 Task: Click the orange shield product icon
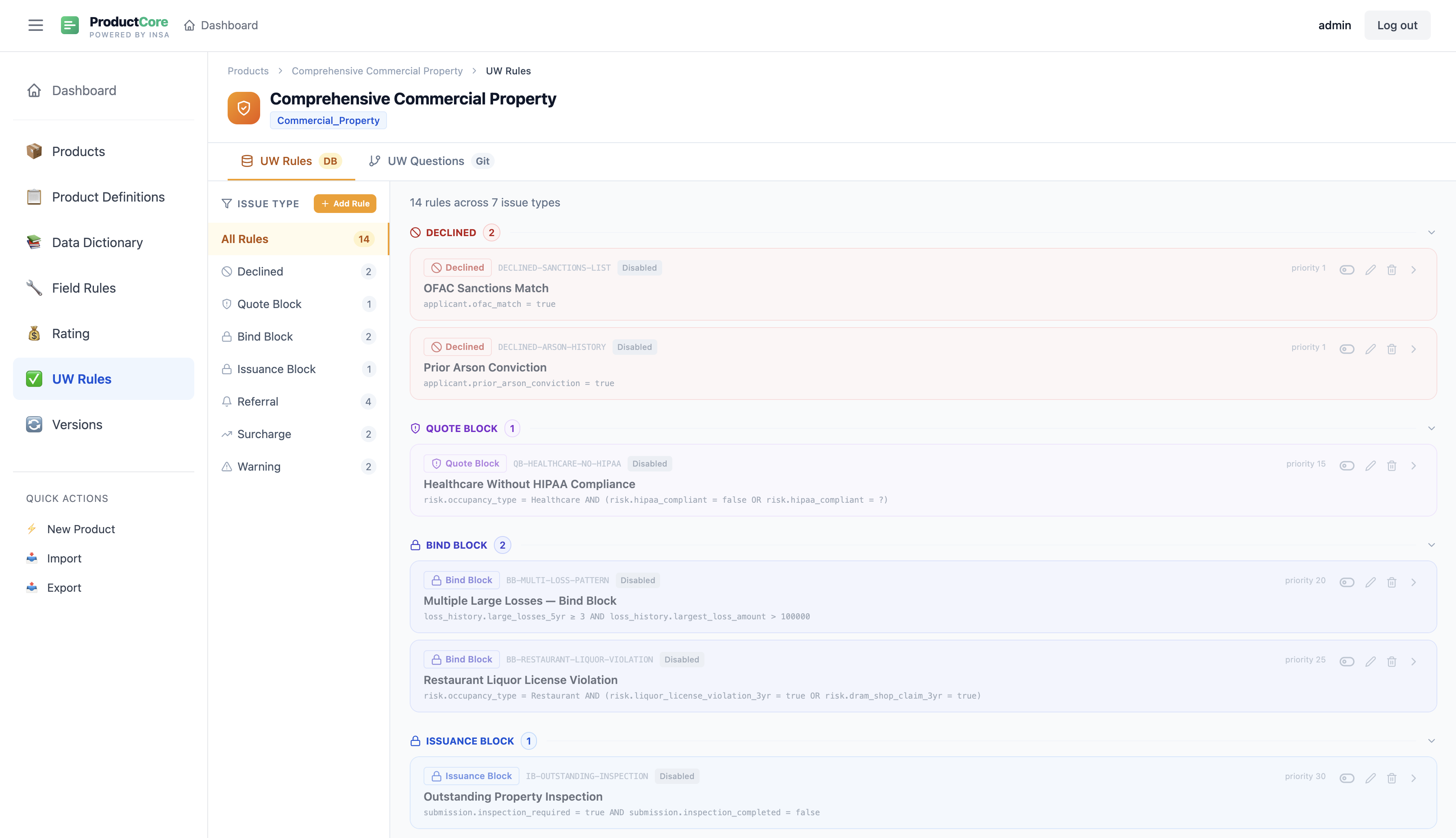tap(243, 108)
